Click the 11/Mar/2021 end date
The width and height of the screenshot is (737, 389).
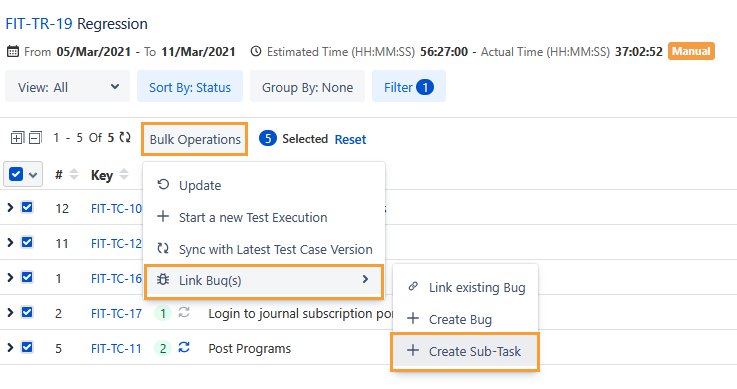pos(198,52)
